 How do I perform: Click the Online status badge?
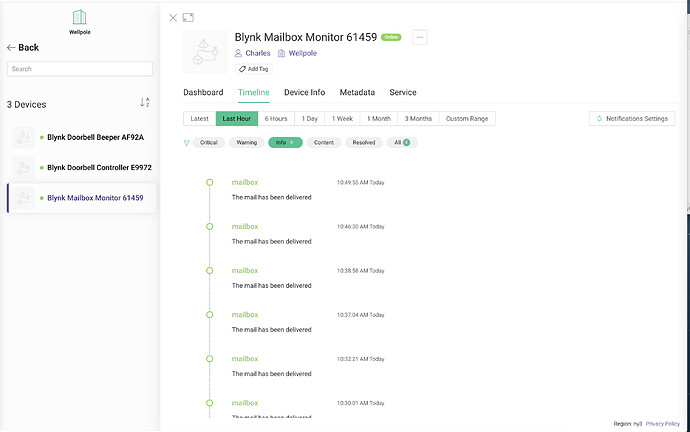(x=391, y=37)
